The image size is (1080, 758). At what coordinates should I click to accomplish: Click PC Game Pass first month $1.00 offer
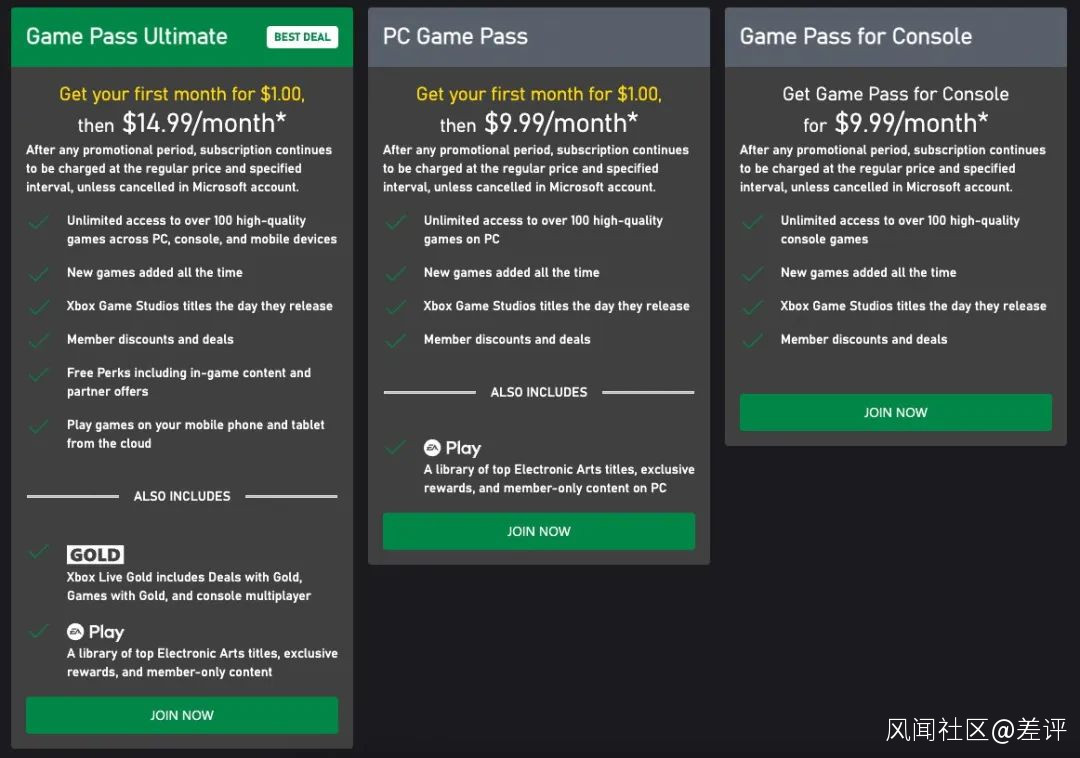tap(538, 94)
